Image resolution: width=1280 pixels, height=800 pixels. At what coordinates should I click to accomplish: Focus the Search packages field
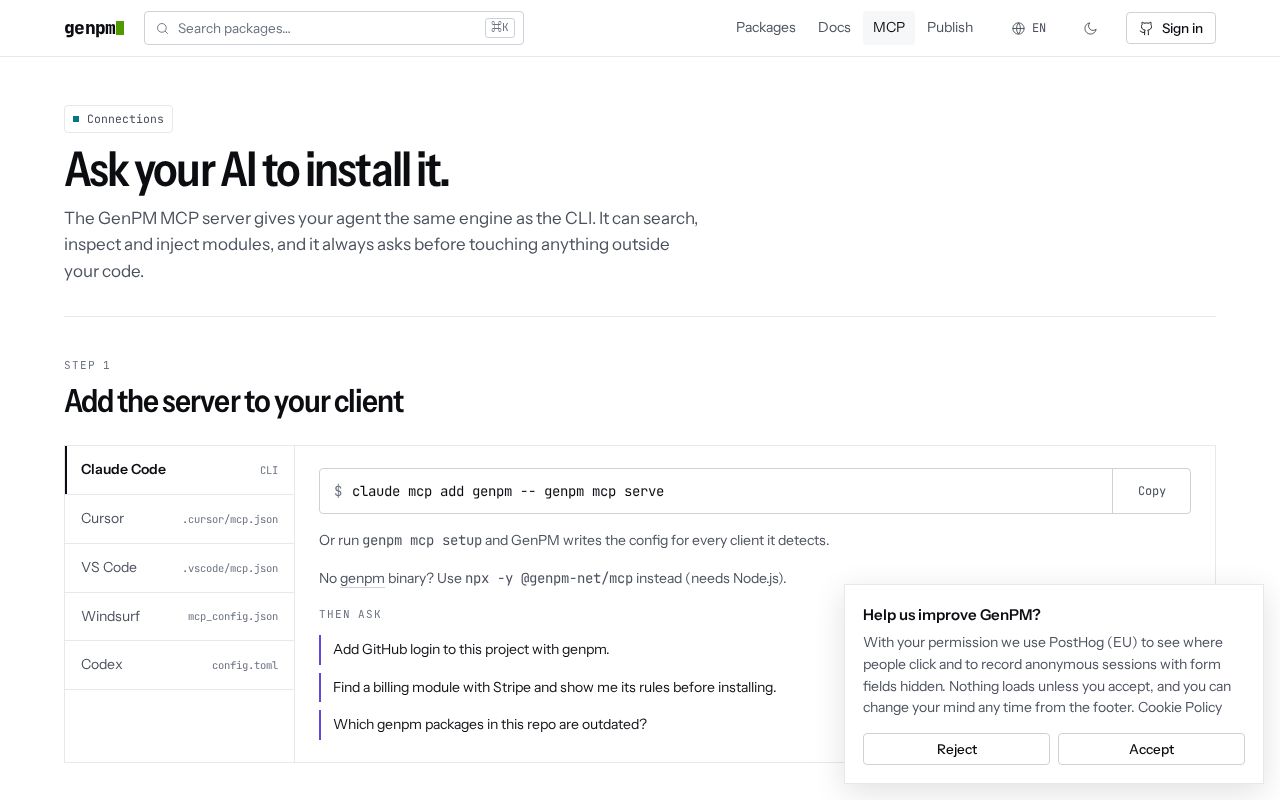pyautogui.click(x=334, y=28)
